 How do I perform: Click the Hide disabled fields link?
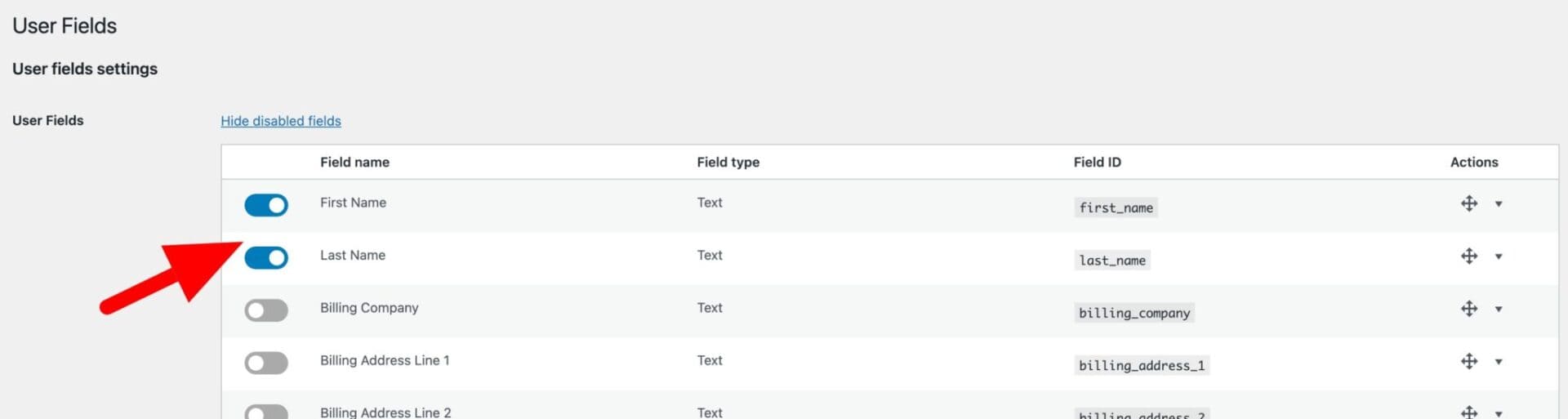click(x=281, y=121)
